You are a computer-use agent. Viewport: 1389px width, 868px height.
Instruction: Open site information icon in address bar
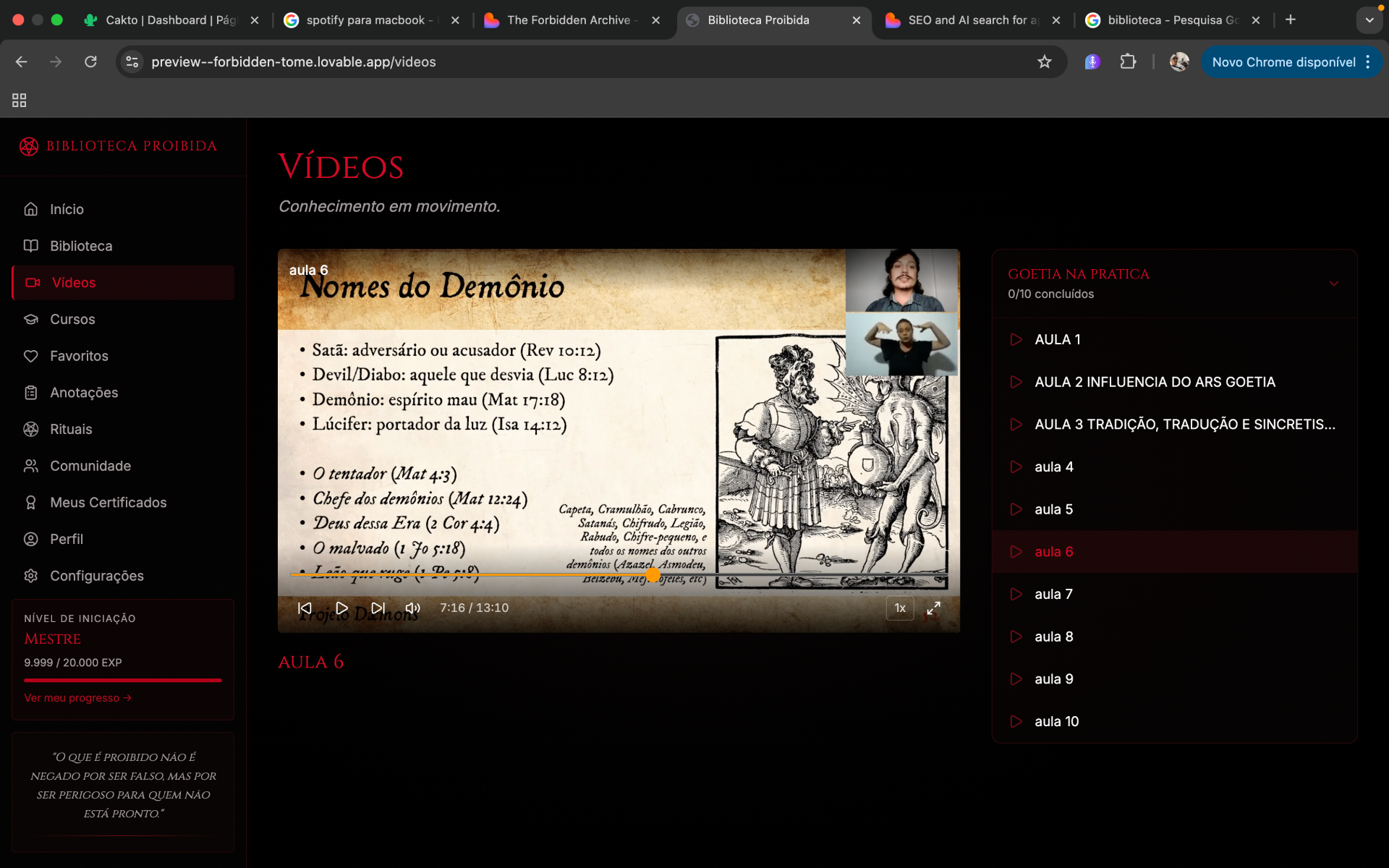pos(132,62)
